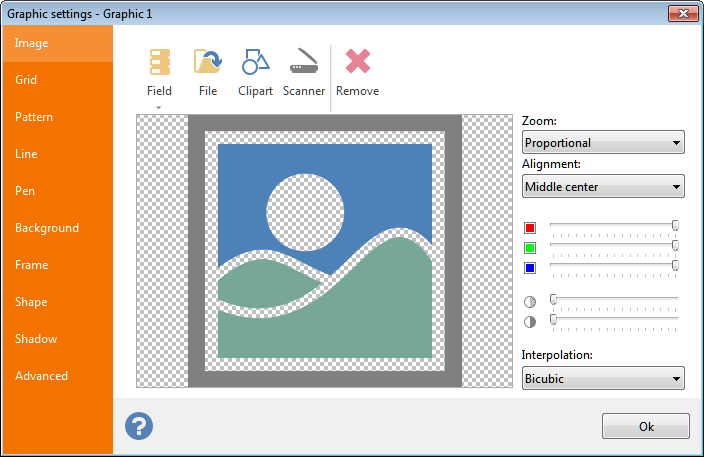Image resolution: width=704 pixels, height=457 pixels.
Task: Click the image preview thumbnail
Action: 325,250
